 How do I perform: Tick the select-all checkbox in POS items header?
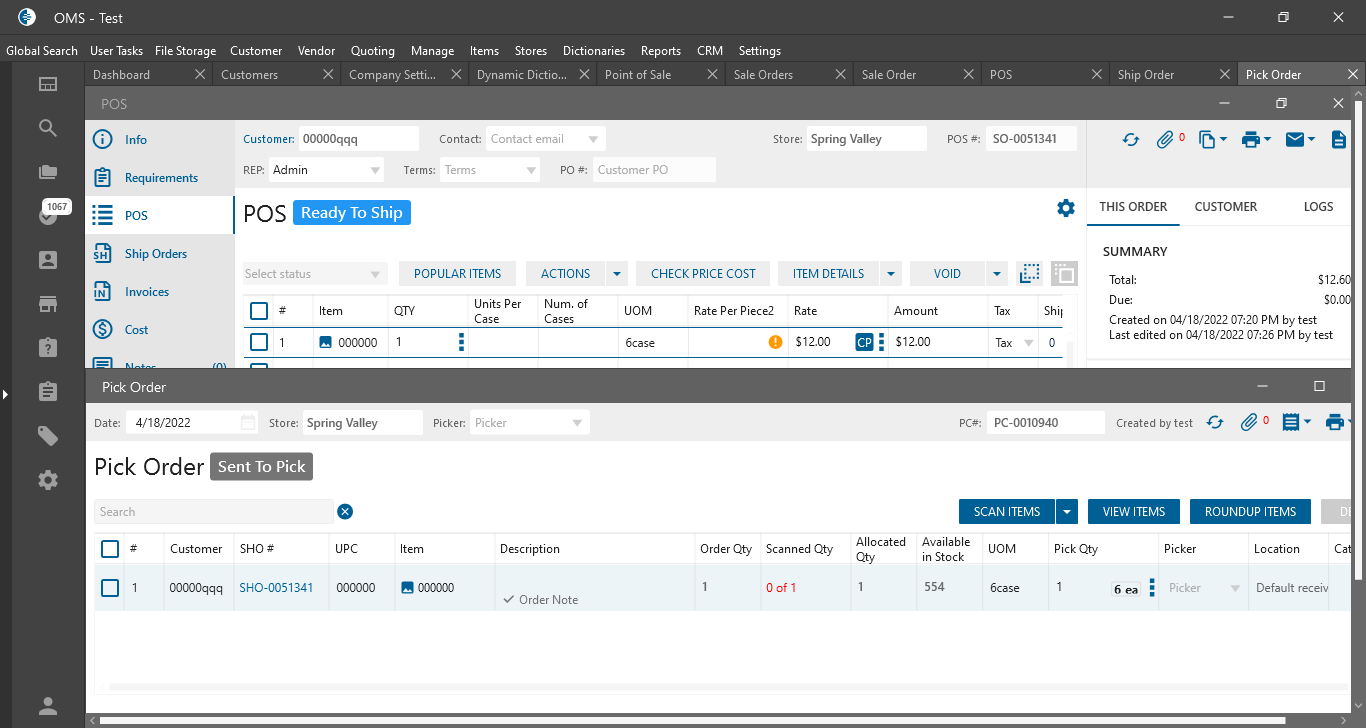[259, 311]
